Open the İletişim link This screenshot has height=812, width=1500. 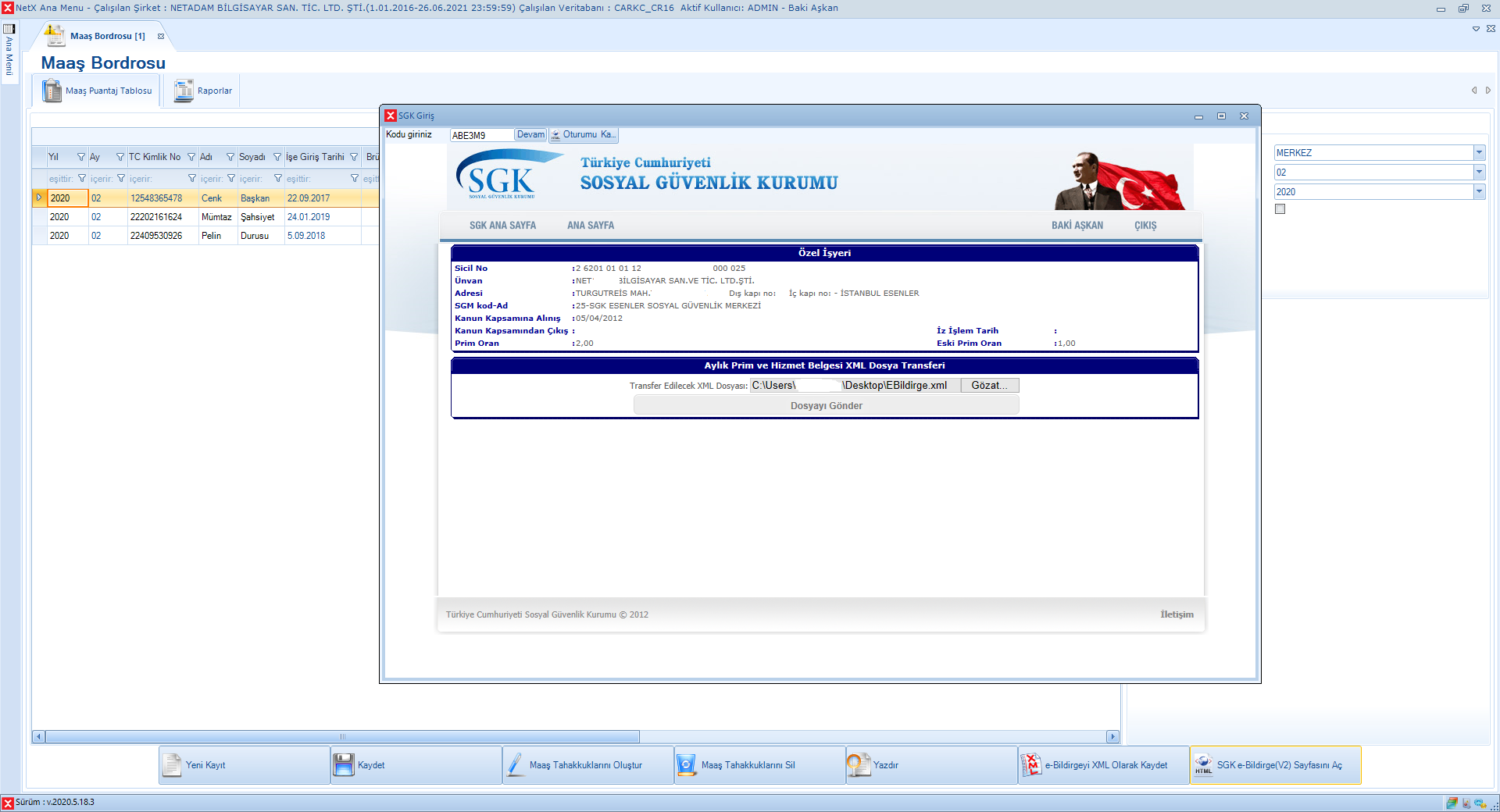(1177, 614)
